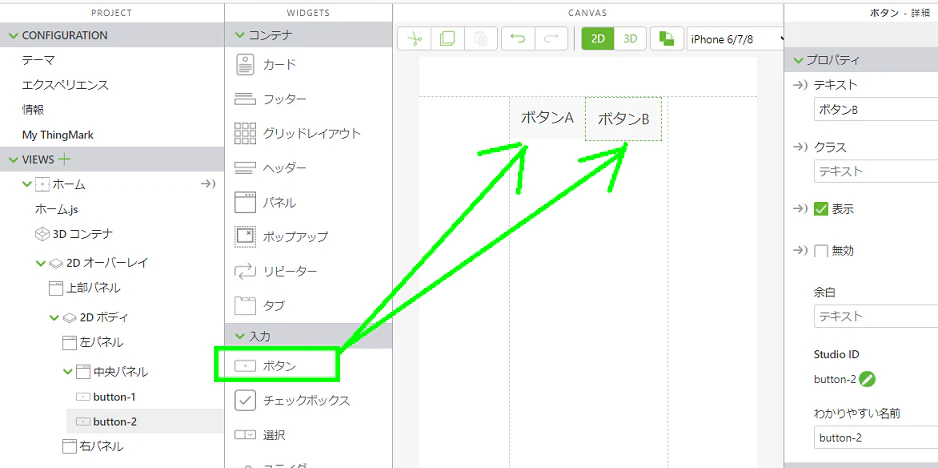Open My ThingMark configuration
The image size is (938, 468).
(57, 135)
